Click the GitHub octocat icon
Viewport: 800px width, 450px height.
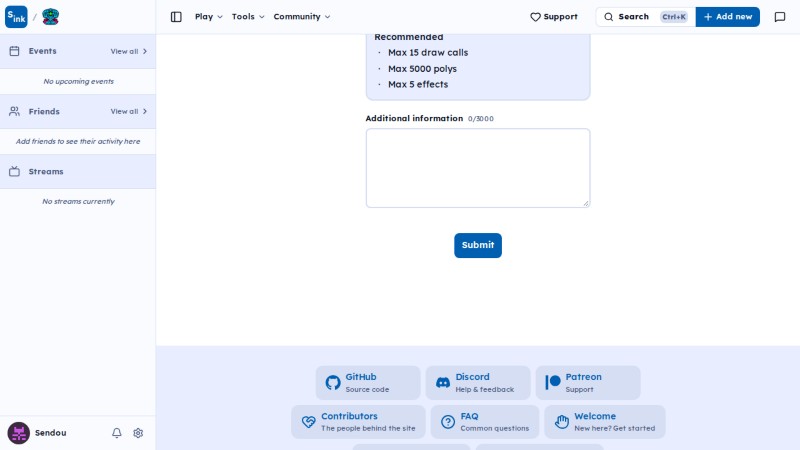[x=333, y=383]
